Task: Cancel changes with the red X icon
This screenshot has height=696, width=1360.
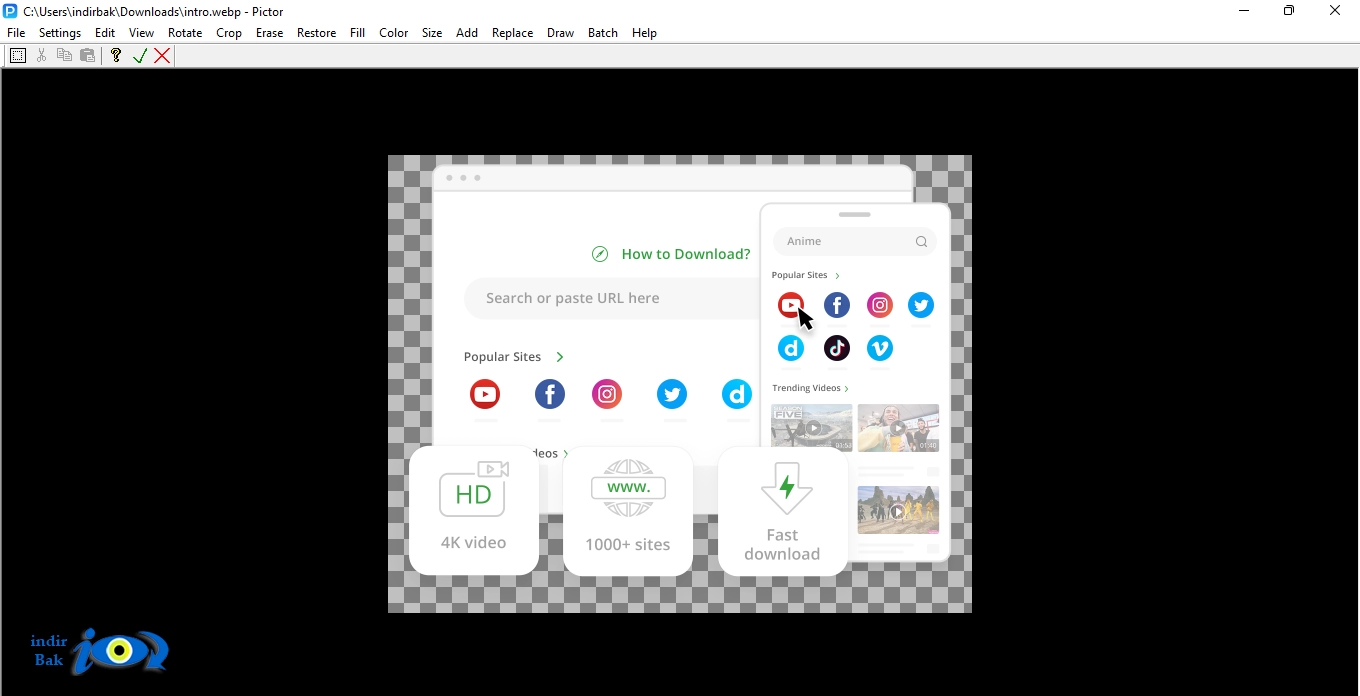Action: point(162,56)
